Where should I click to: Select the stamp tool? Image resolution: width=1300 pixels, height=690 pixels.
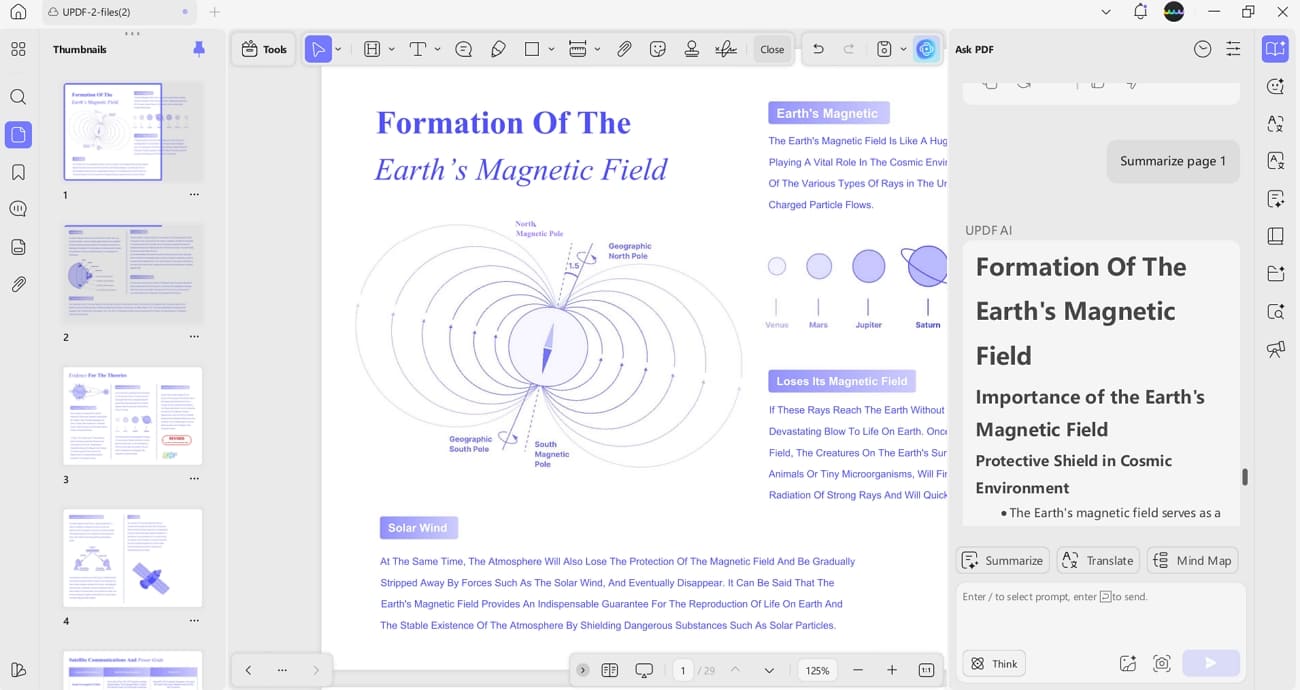click(x=691, y=48)
